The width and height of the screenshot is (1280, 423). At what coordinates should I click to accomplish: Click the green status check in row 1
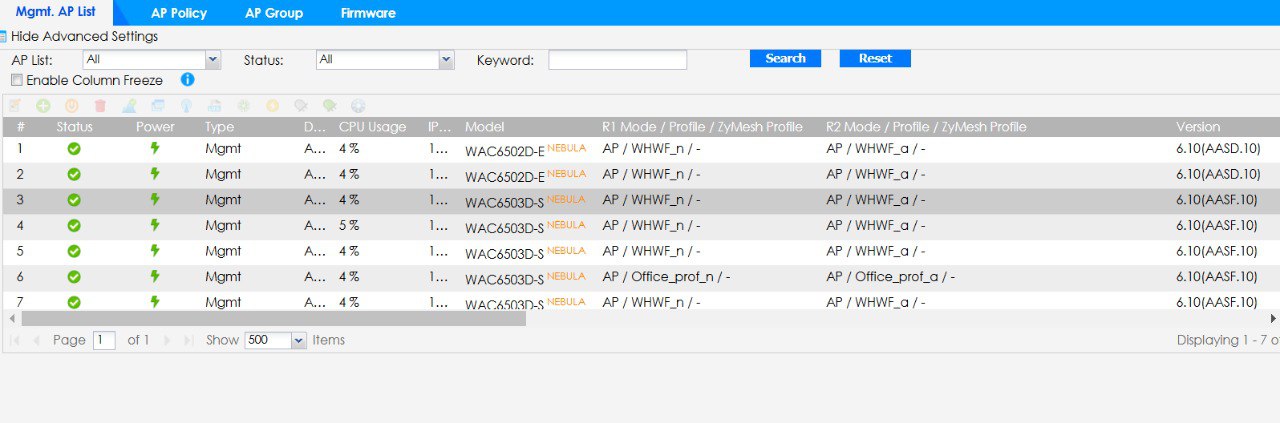coord(74,149)
